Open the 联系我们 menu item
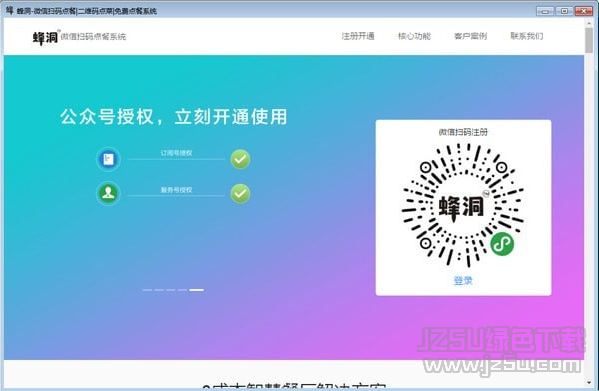599x391 pixels. (527, 36)
